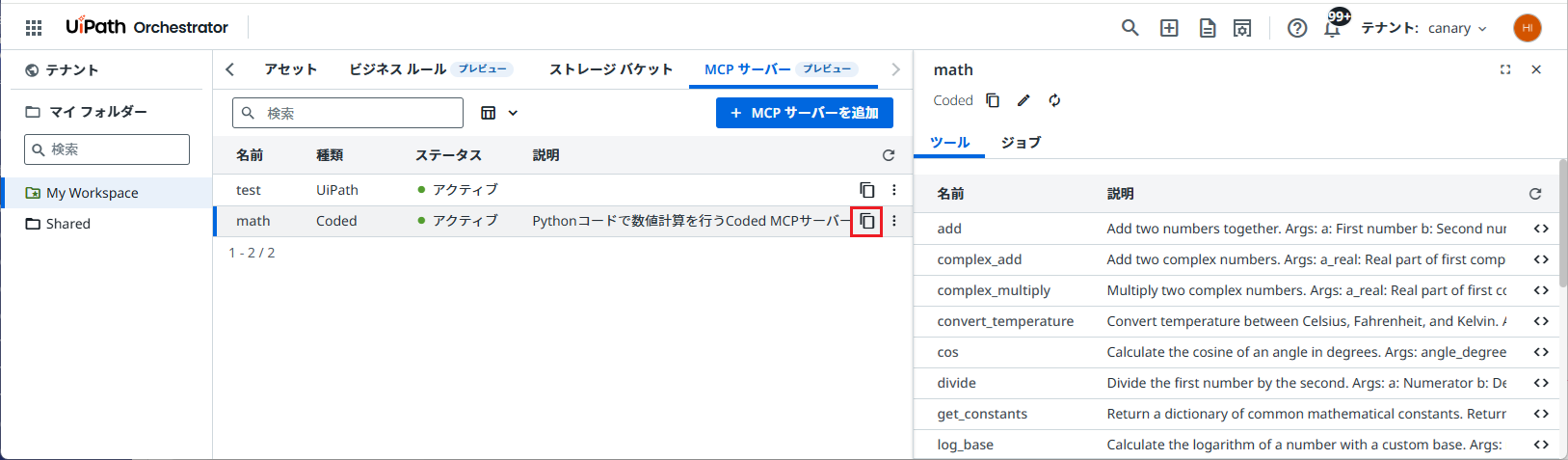Image resolution: width=1568 pixels, height=460 pixels.
Task: Copy the URL next to Coded in the detail panel
Action: [993, 100]
